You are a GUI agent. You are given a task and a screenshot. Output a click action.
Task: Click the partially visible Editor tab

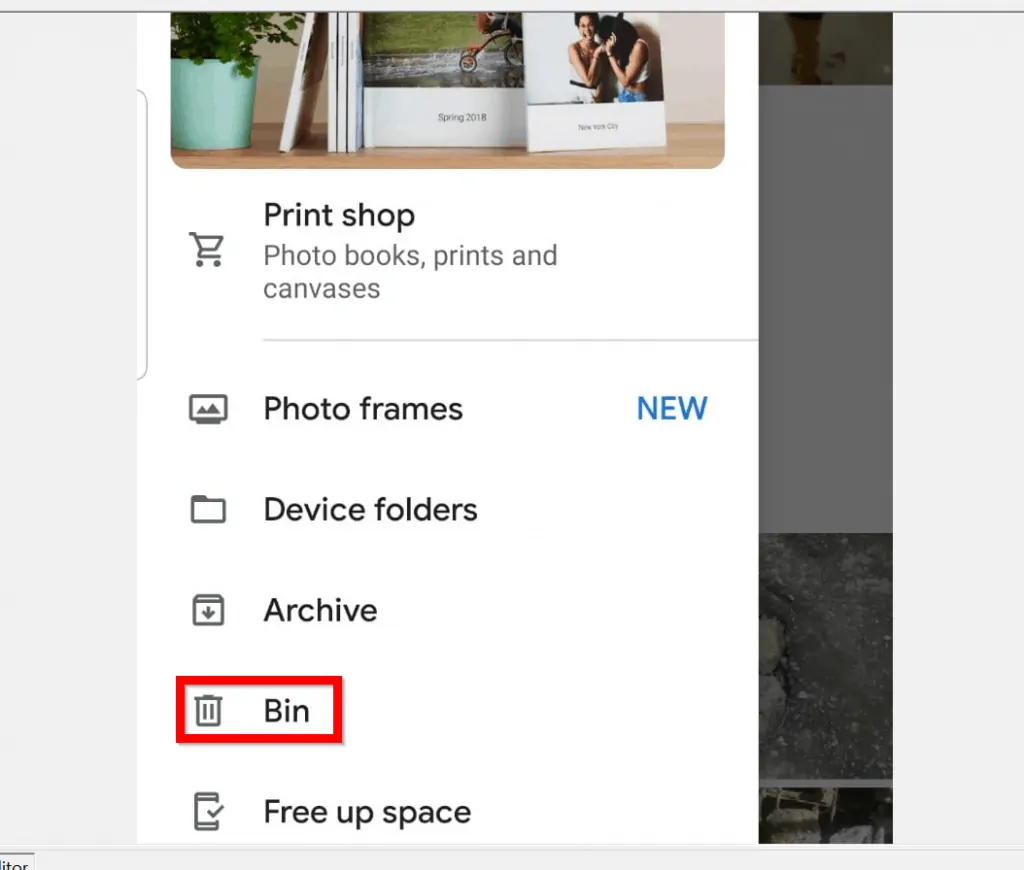click(15, 862)
